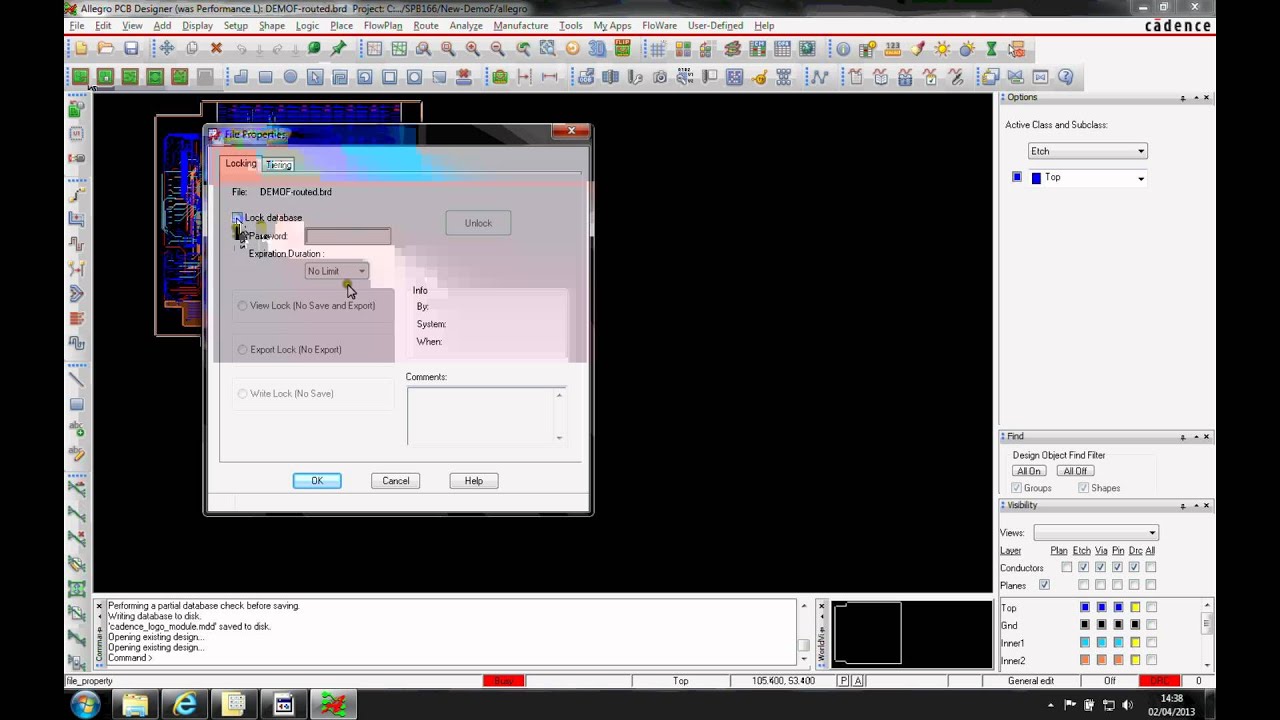Click the Open folder icon

coord(106,48)
